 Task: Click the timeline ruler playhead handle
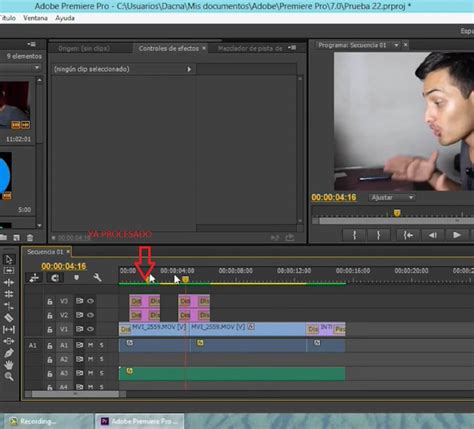click(186, 279)
